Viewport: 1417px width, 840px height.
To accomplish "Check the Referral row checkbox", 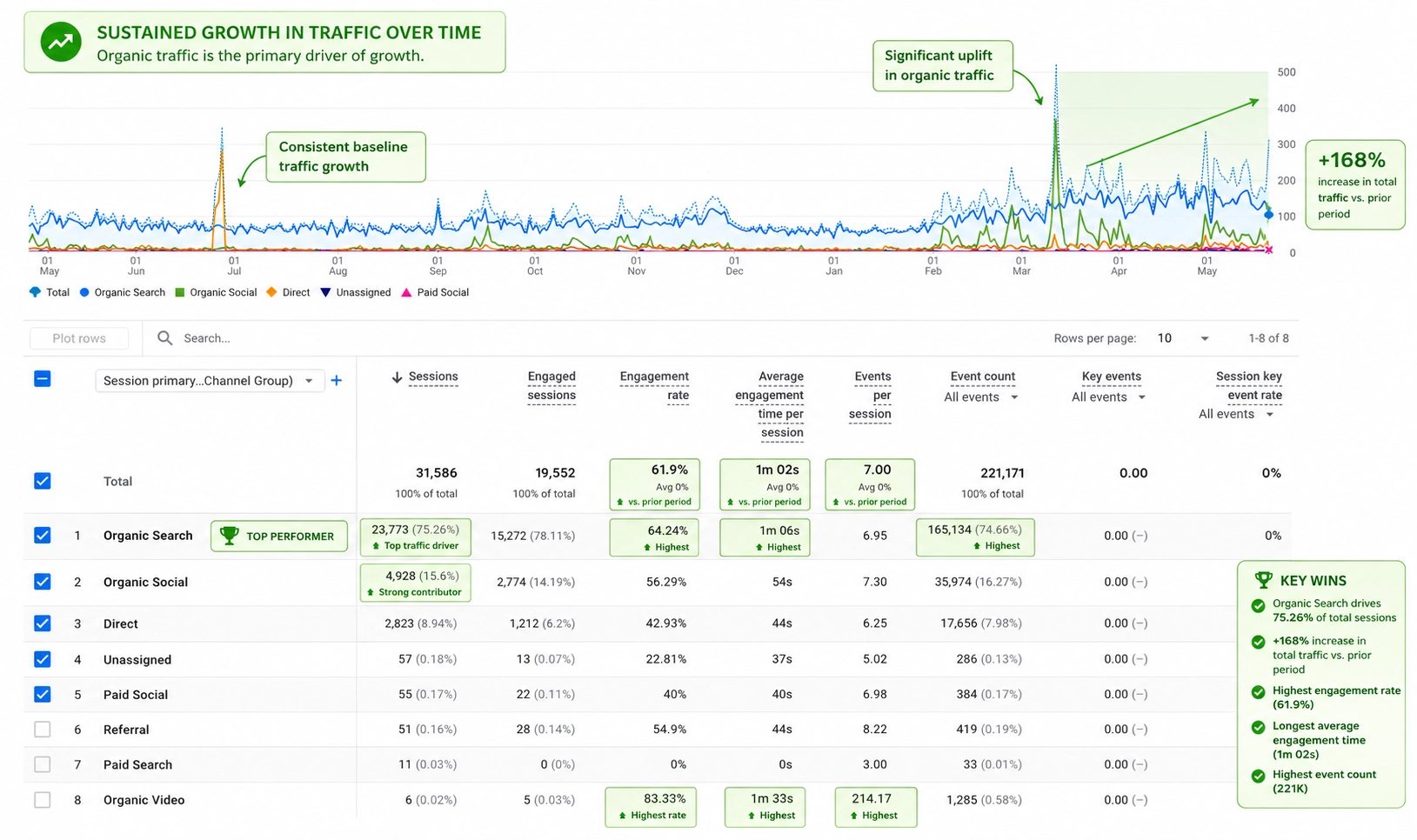I will click(x=43, y=730).
